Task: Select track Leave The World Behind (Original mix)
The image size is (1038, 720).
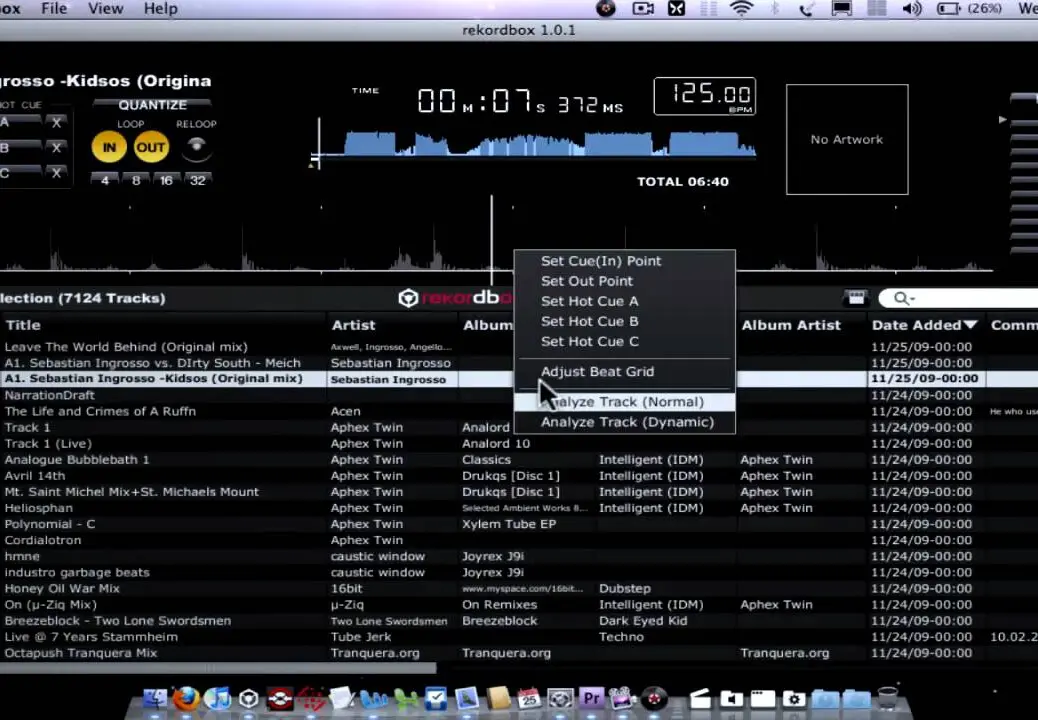Action: tap(126, 347)
